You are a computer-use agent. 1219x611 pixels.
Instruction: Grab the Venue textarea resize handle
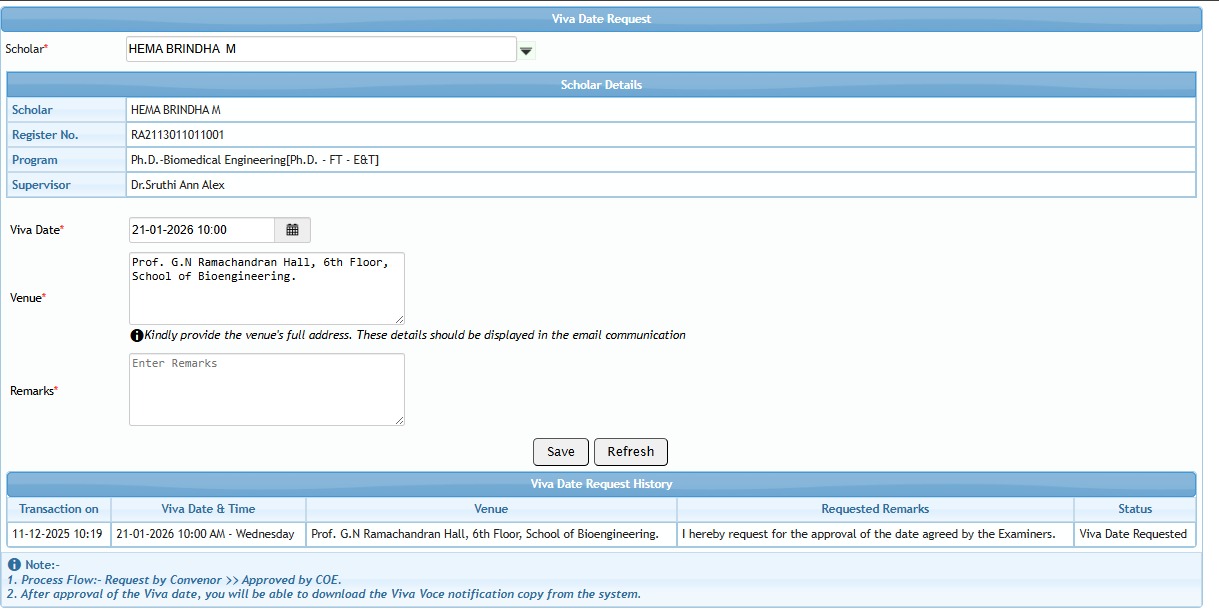pyautogui.click(x=399, y=318)
